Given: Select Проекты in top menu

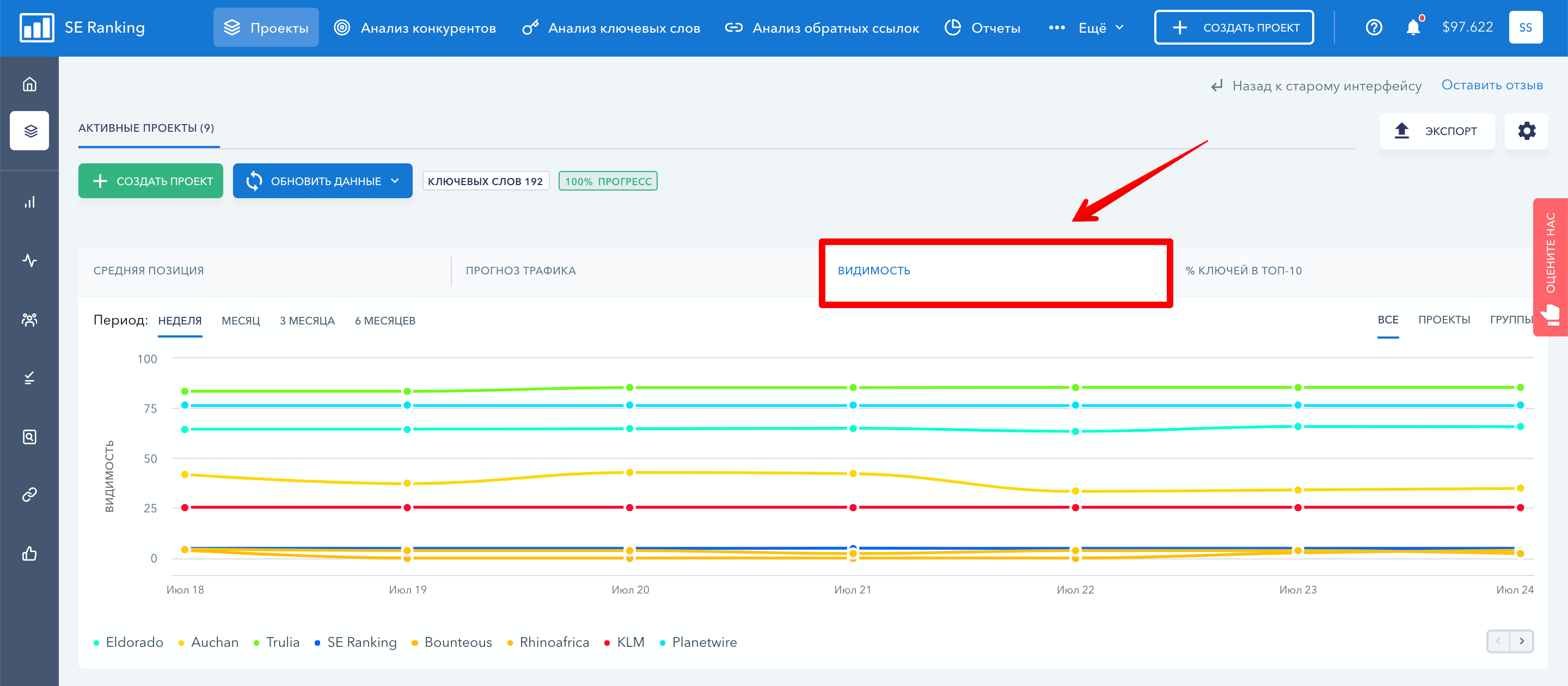Looking at the screenshot, I should [266, 27].
